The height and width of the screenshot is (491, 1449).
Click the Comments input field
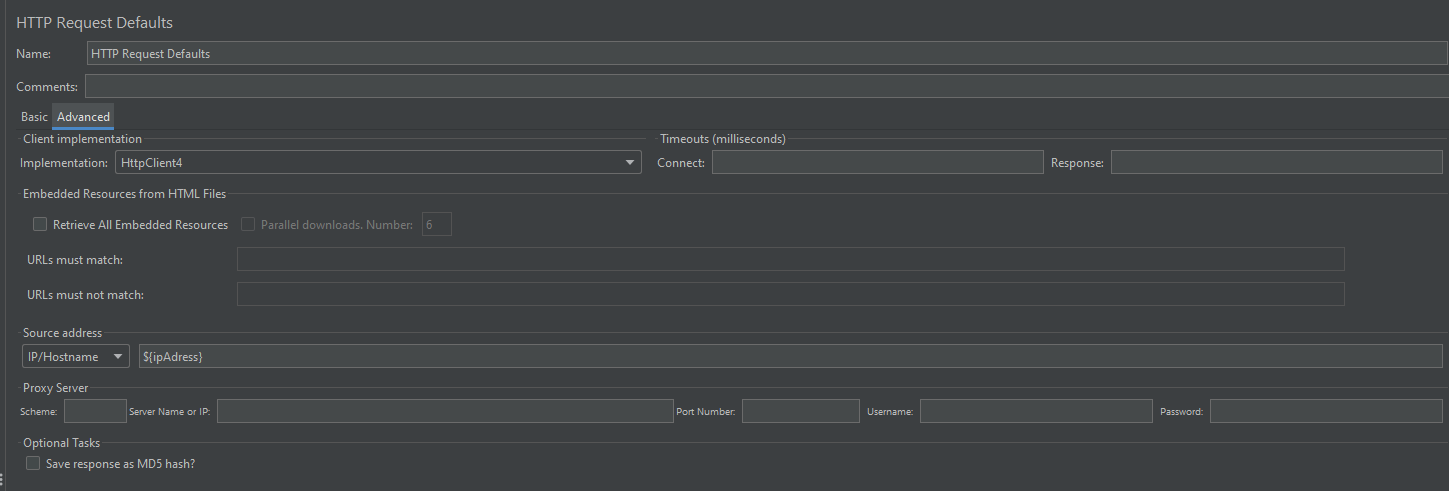pyautogui.click(x=767, y=87)
